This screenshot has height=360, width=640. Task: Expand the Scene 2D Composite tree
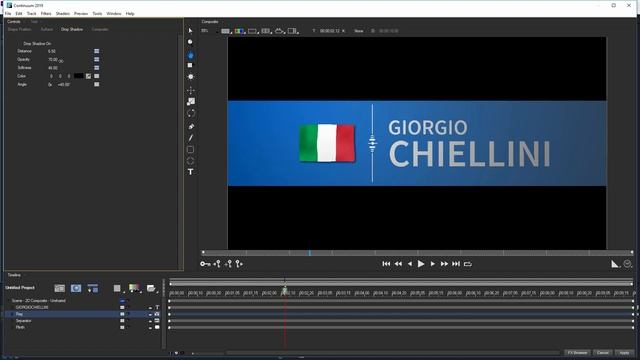(x=8, y=301)
